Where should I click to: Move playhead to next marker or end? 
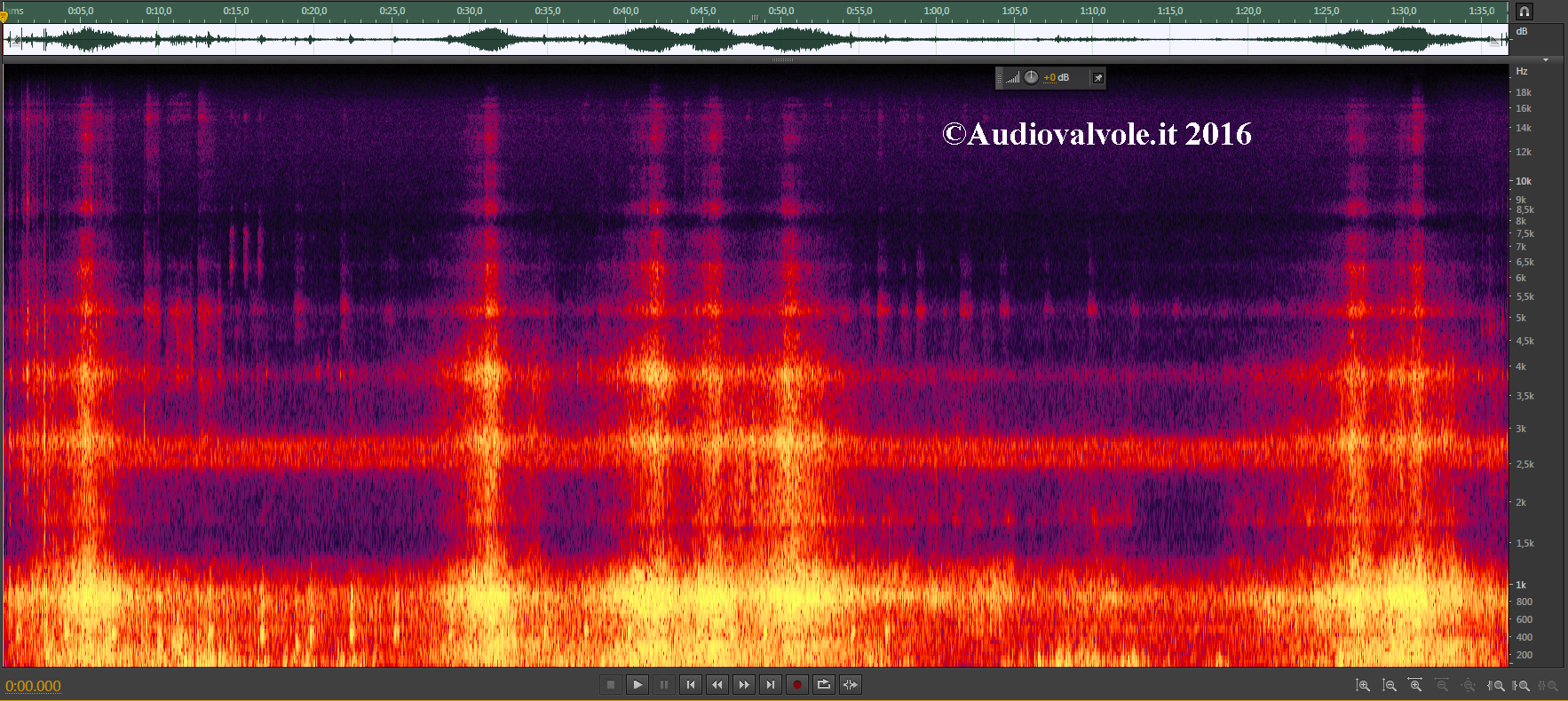click(771, 684)
